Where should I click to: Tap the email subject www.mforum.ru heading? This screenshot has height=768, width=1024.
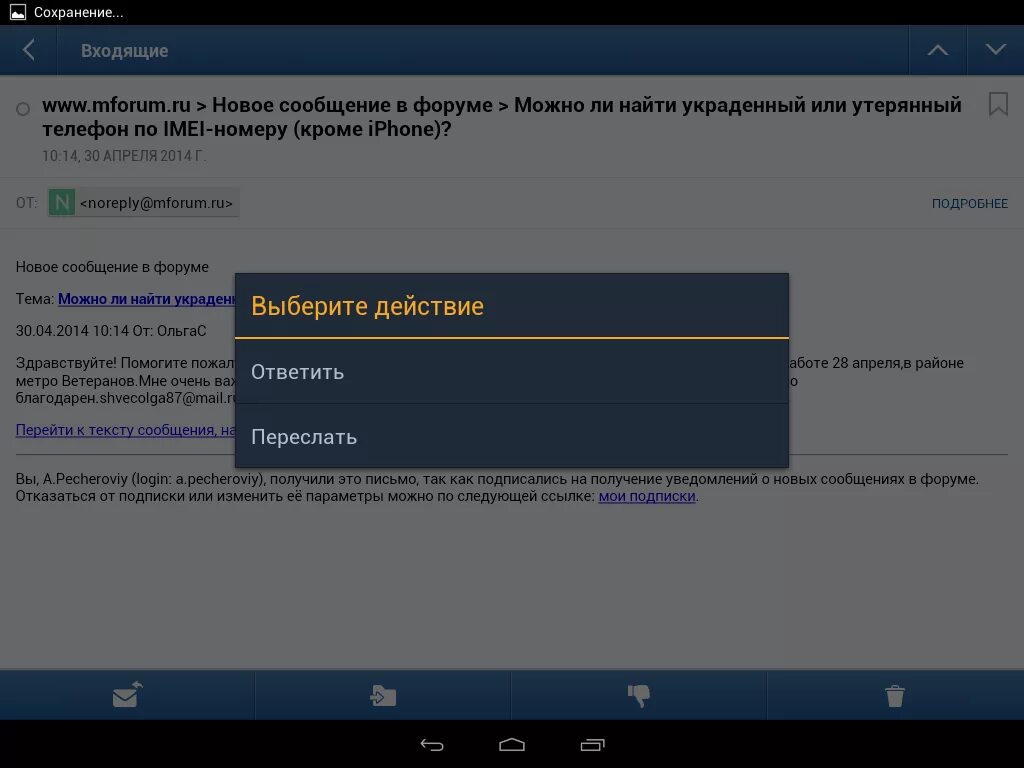click(502, 117)
